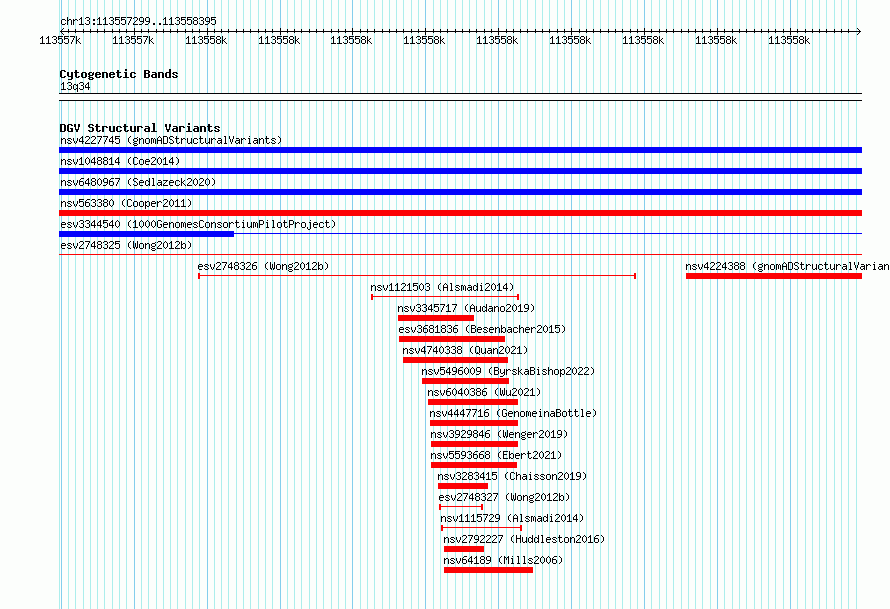890x609 pixels.
Task: Open nsv3345717 (Audano2019) label
Action: coord(466,308)
